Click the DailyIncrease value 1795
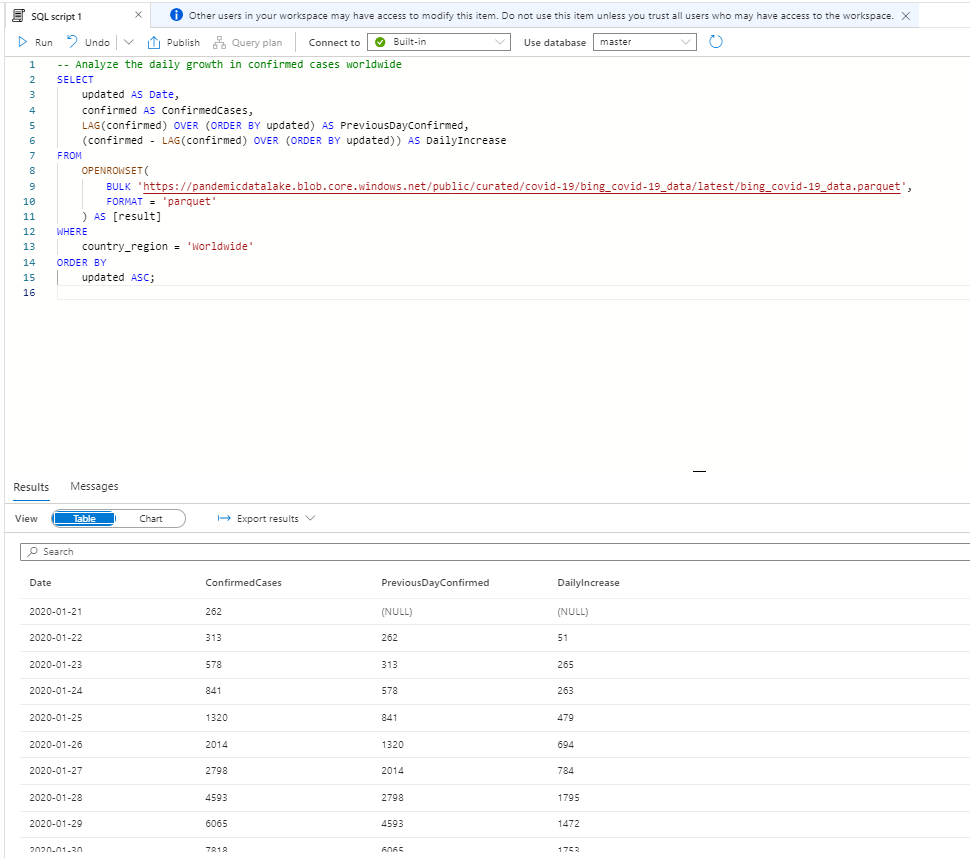Screen dimensions: 970x858 [x=569, y=797]
